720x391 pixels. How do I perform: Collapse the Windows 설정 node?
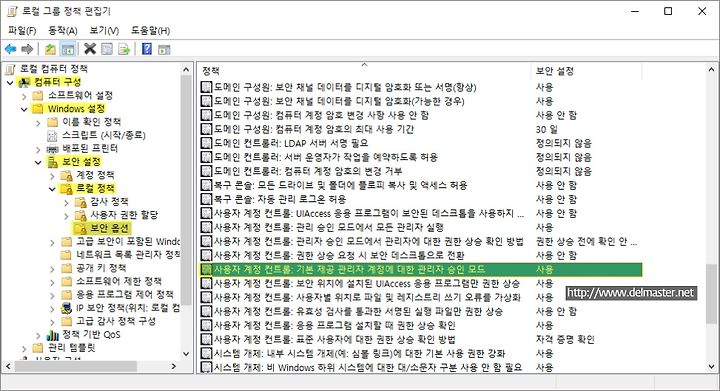[24, 109]
